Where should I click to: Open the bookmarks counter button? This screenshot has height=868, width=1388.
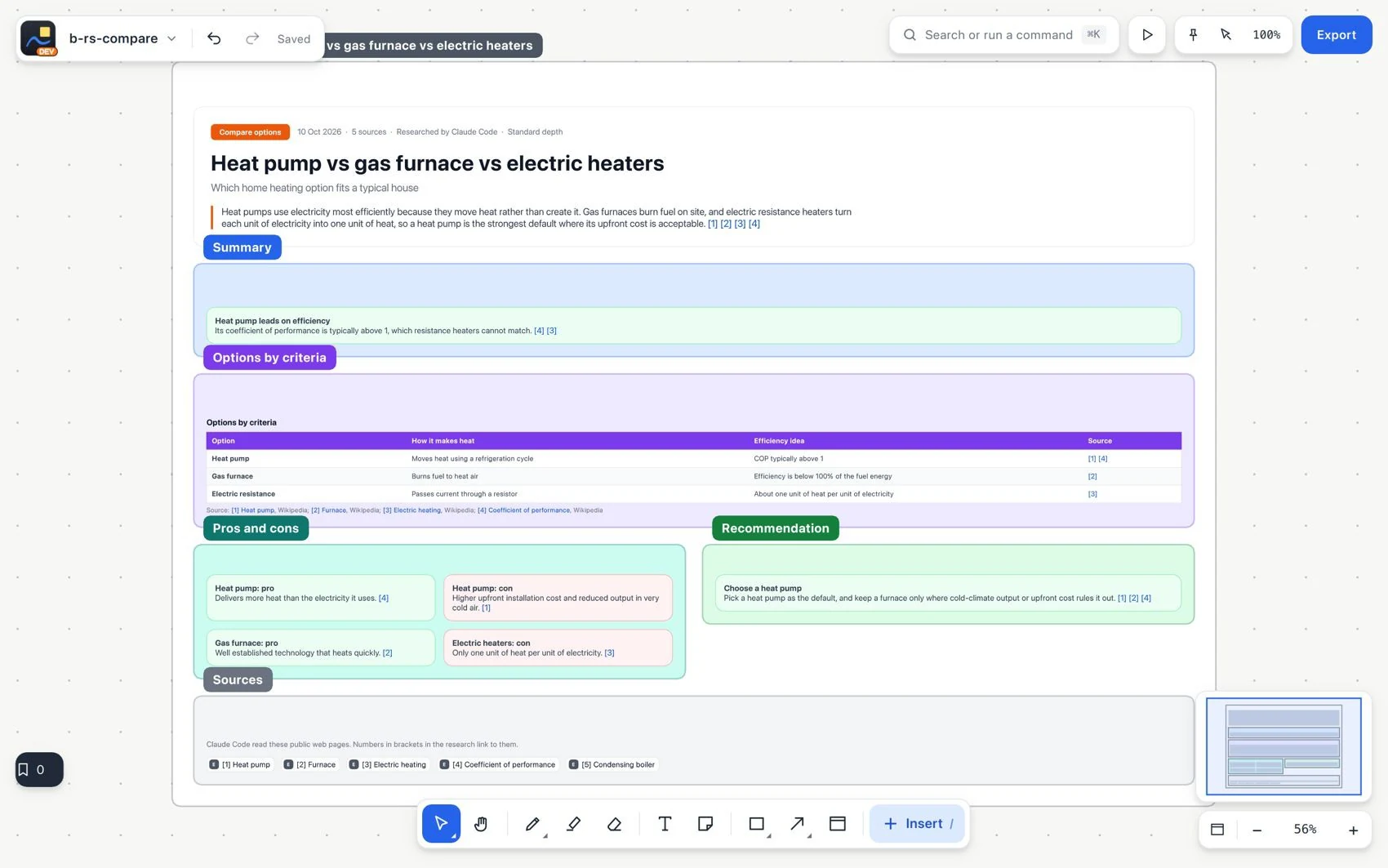39,769
